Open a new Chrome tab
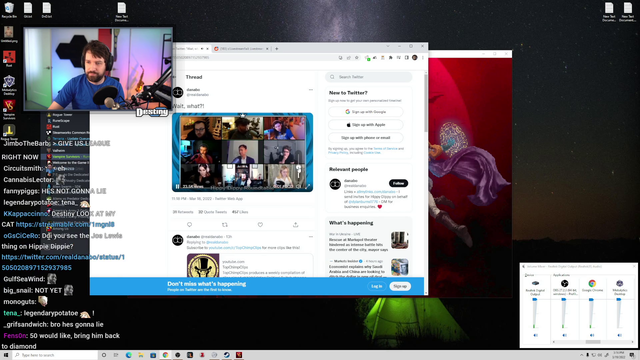The width and height of the screenshot is (640, 360). (x=276, y=49)
